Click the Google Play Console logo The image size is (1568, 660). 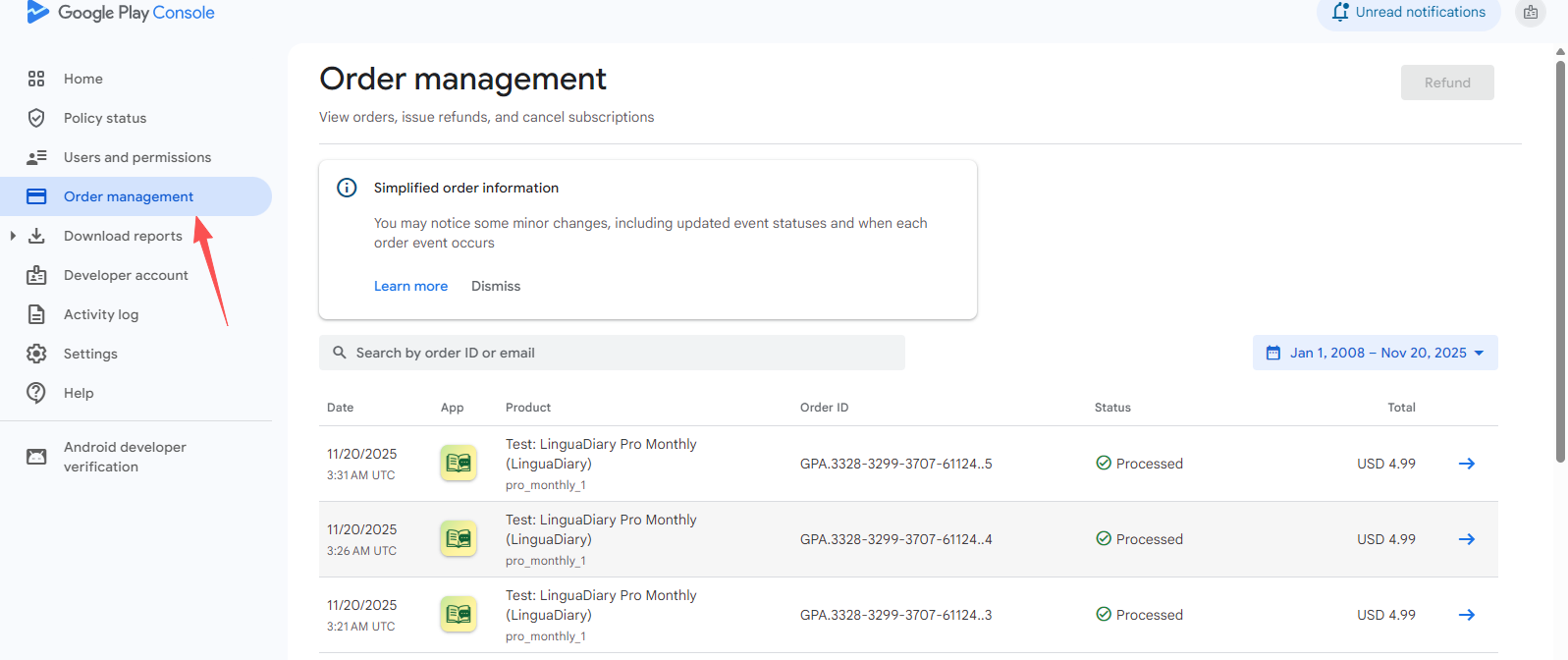(x=121, y=13)
